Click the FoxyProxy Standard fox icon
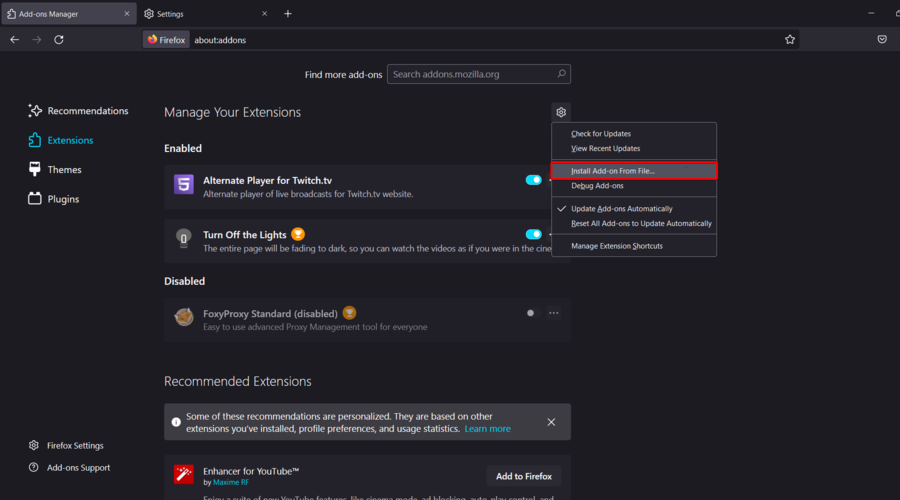 click(184, 316)
